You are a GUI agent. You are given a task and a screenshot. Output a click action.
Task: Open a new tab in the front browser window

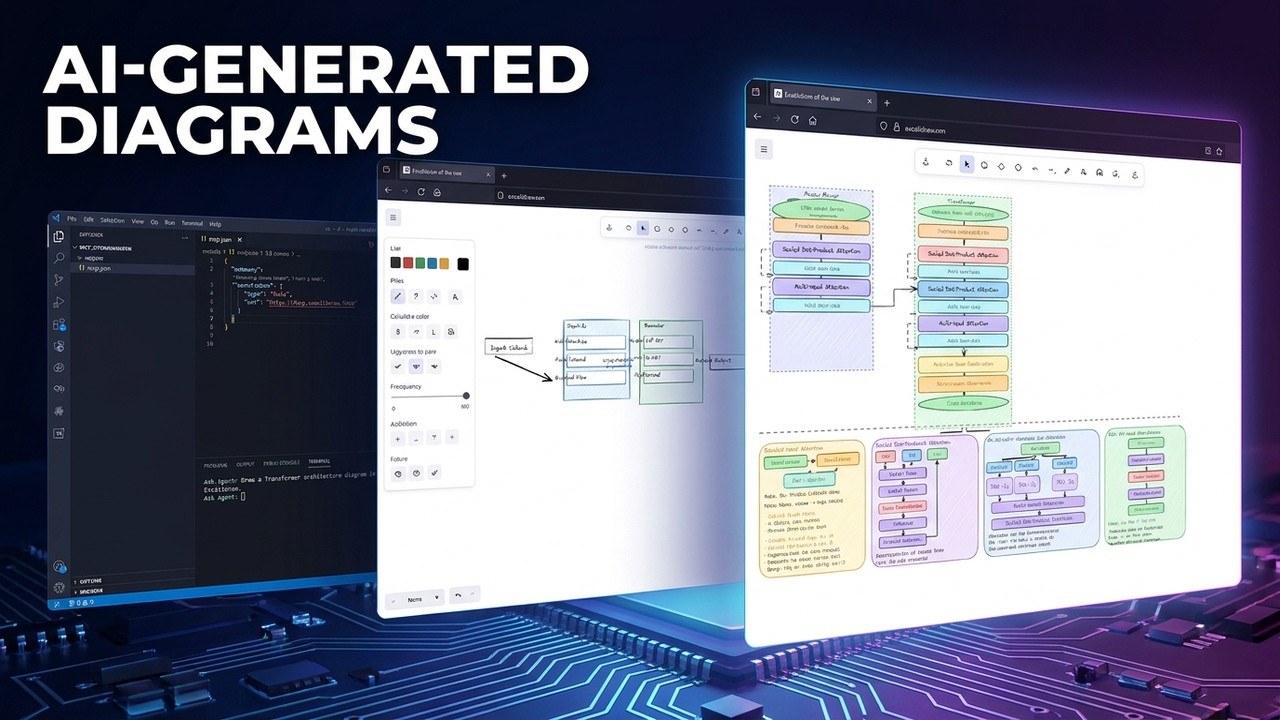887,103
